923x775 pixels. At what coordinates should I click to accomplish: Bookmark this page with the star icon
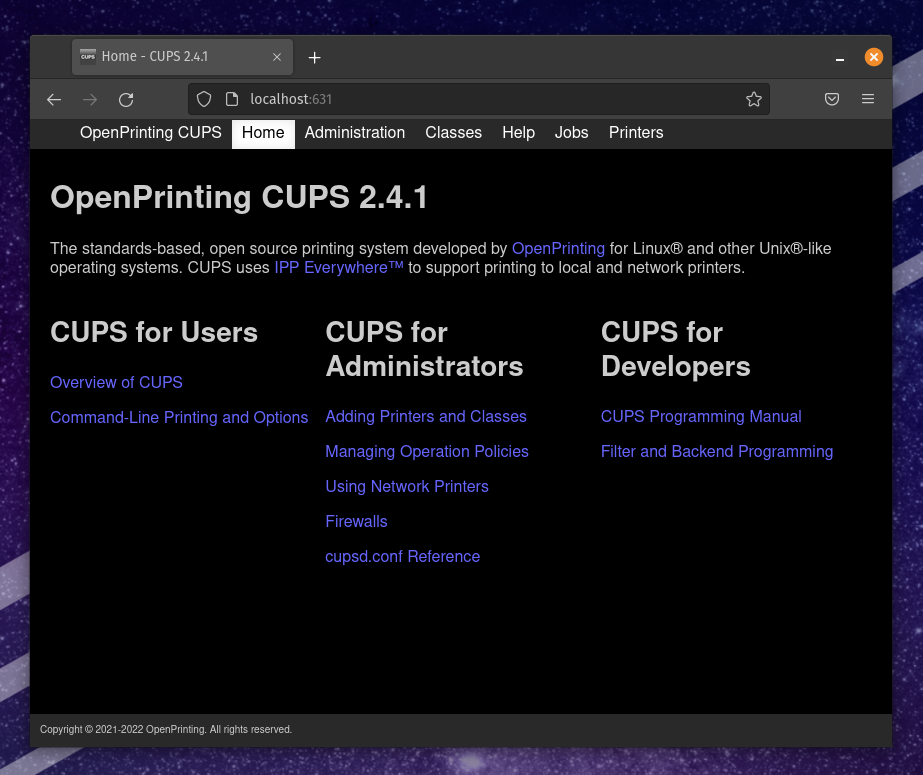(x=753, y=99)
